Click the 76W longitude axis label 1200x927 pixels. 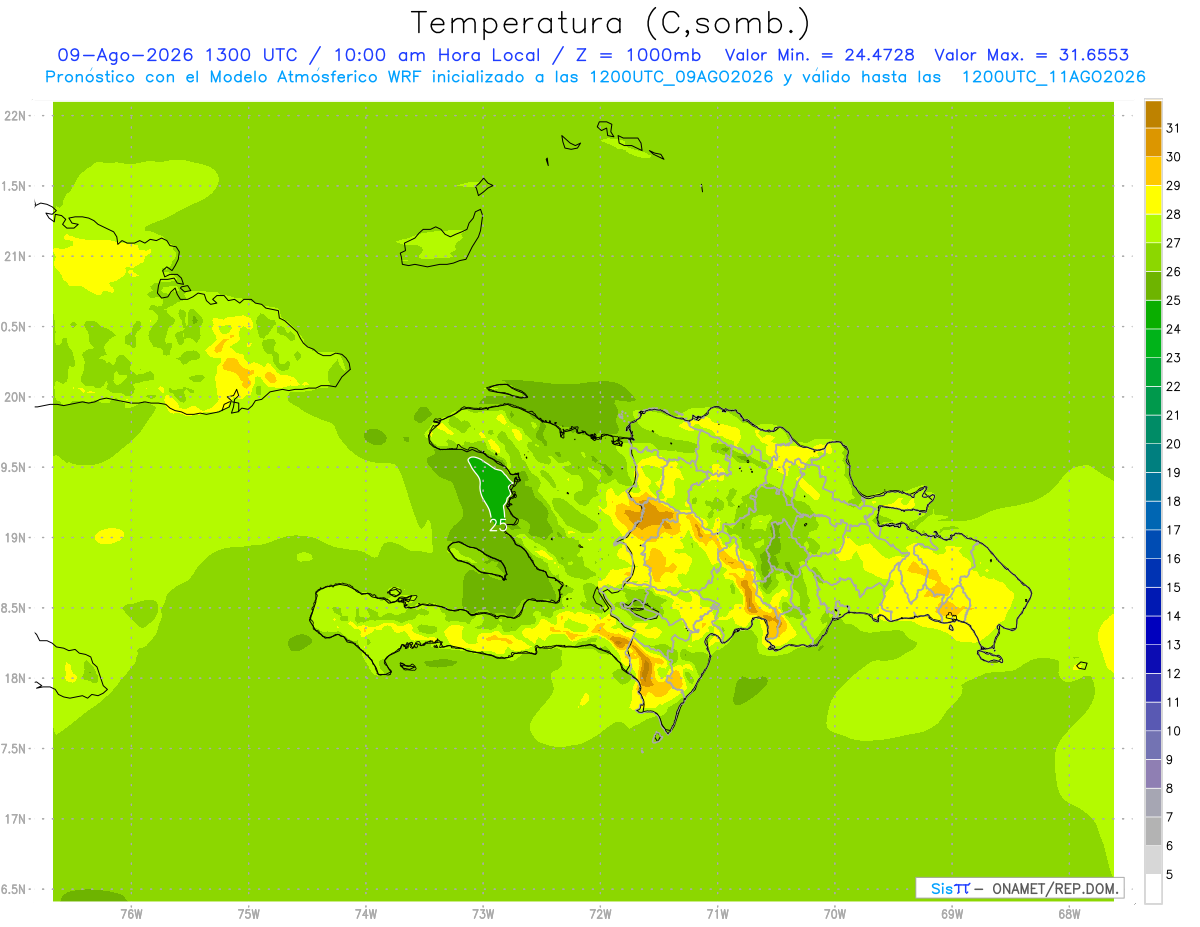pos(131,915)
